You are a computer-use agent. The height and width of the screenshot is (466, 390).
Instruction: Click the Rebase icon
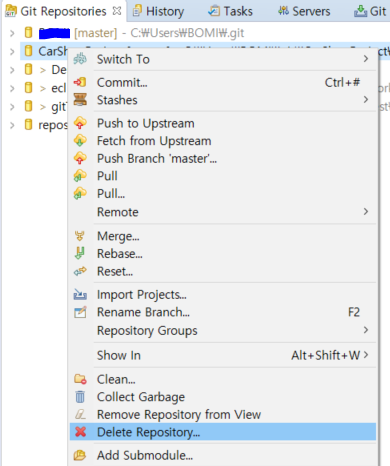(80, 253)
